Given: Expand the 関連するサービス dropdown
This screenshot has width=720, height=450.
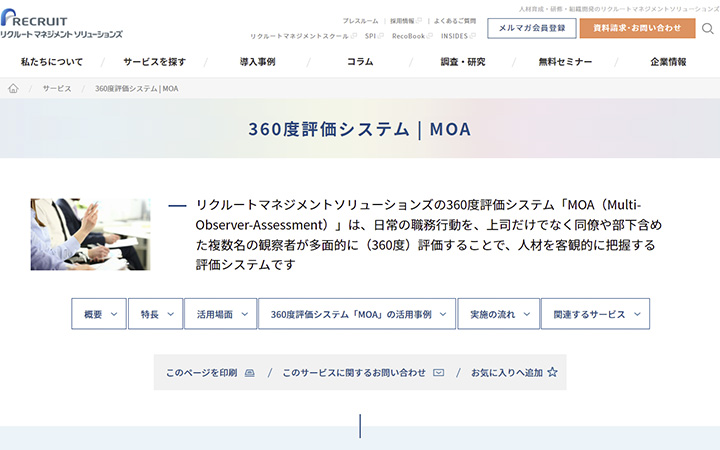Looking at the screenshot, I should tap(595, 314).
